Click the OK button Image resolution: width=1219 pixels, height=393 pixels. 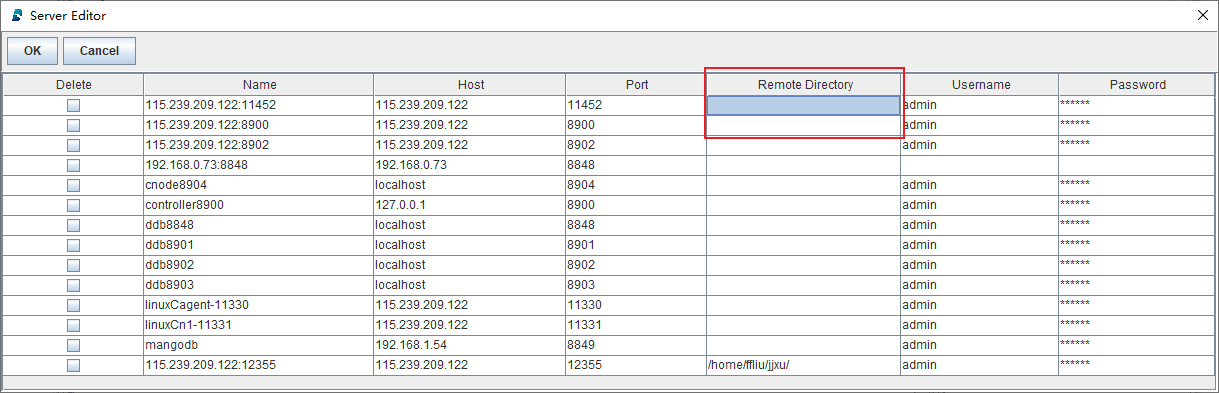click(x=33, y=51)
